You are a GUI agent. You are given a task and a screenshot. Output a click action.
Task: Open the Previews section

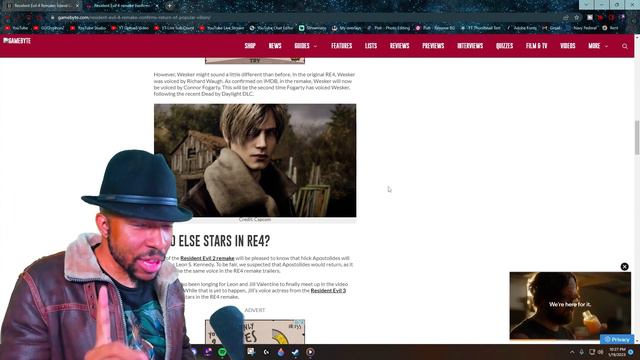pos(433,46)
